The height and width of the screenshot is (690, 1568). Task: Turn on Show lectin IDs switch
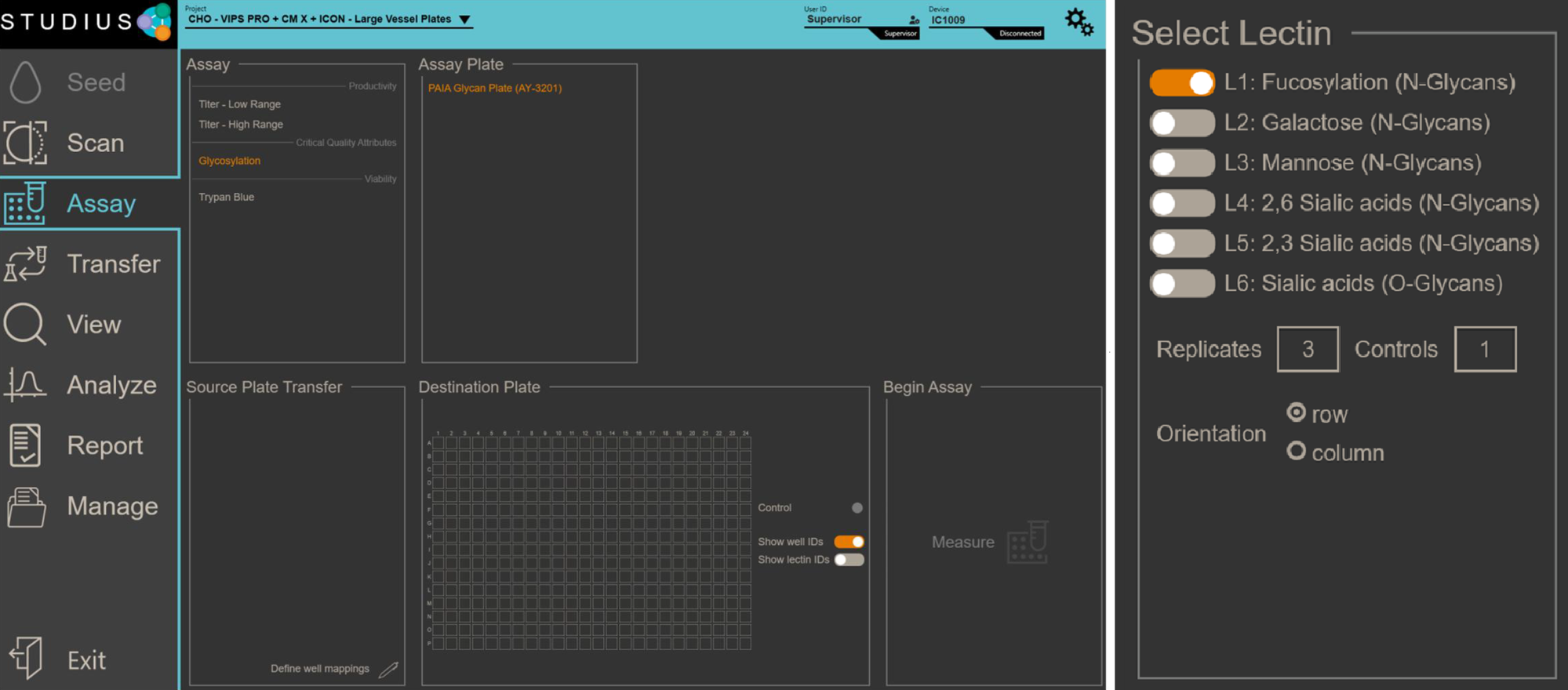849,560
